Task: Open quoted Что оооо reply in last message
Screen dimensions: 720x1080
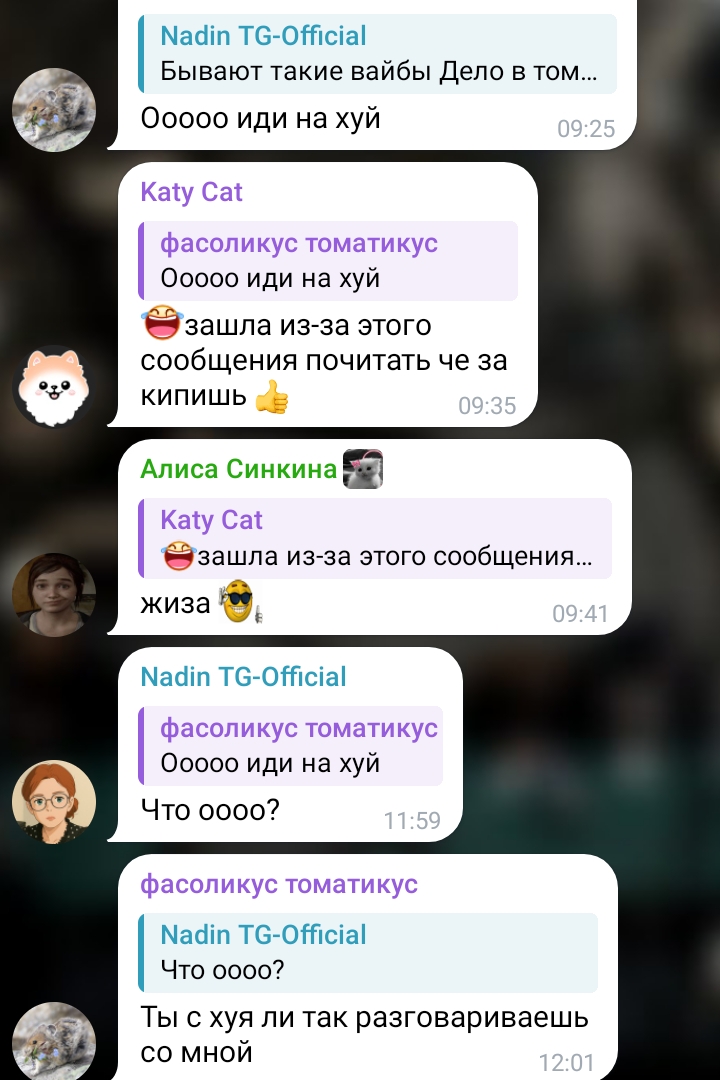Action: coord(368,953)
